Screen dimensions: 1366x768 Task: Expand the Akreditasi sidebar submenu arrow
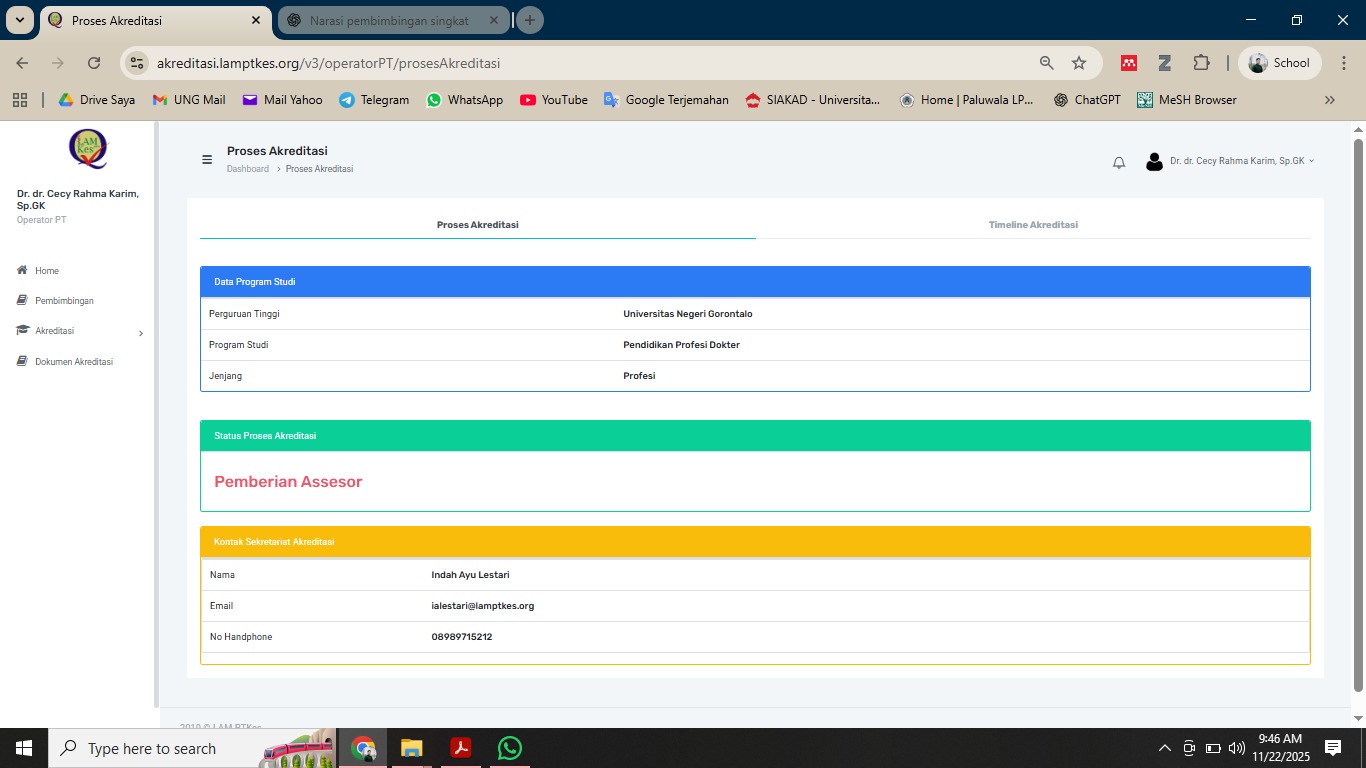click(x=140, y=333)
